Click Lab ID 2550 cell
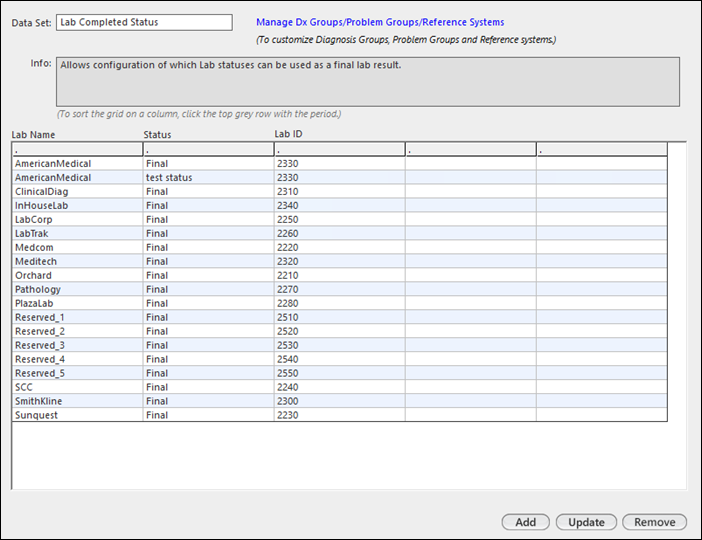 point(339,373)
